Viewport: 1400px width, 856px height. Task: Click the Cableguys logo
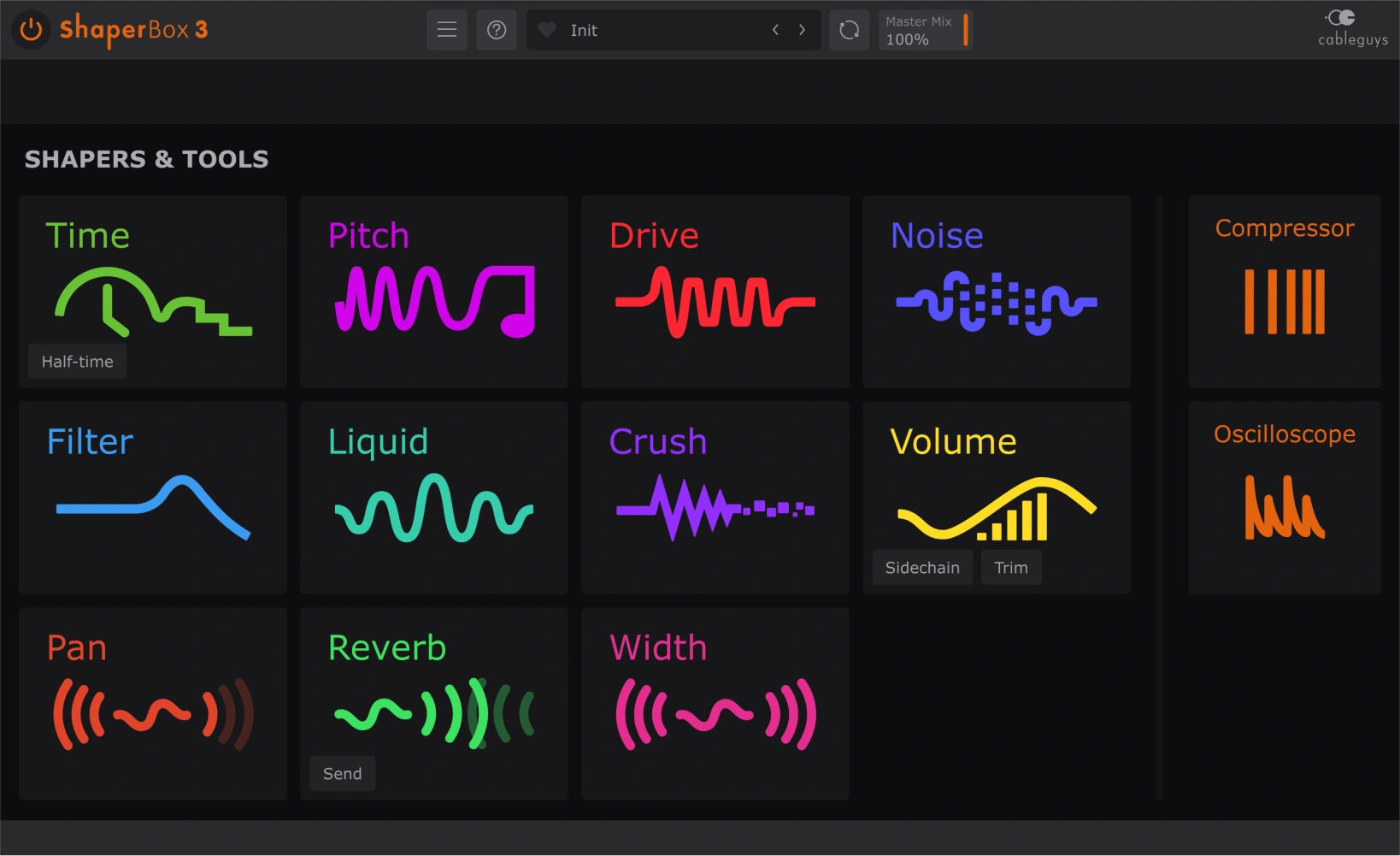pyautogui.click(x=1352, y=28)
